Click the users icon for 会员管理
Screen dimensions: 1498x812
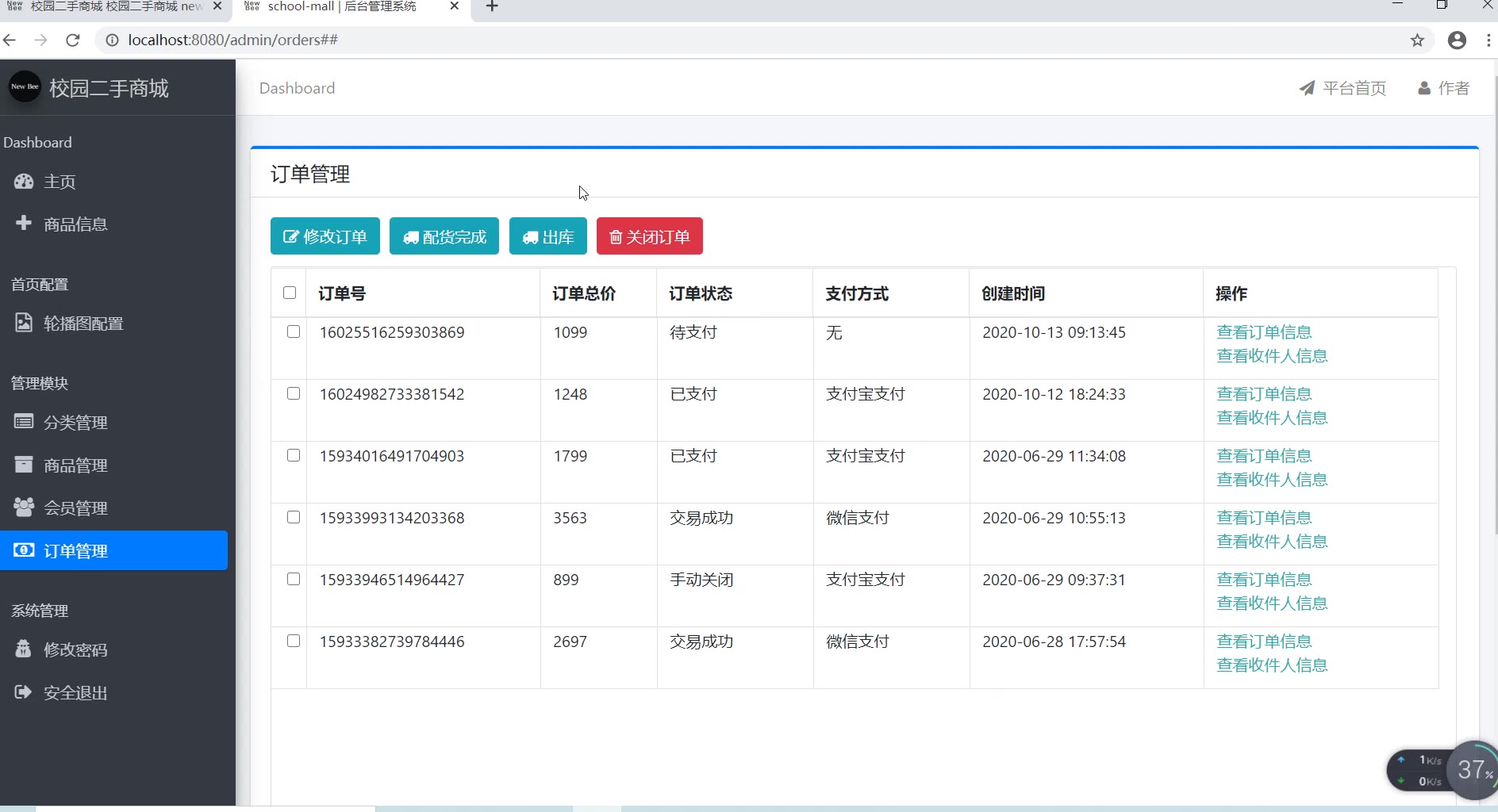(x=24, y=507)
